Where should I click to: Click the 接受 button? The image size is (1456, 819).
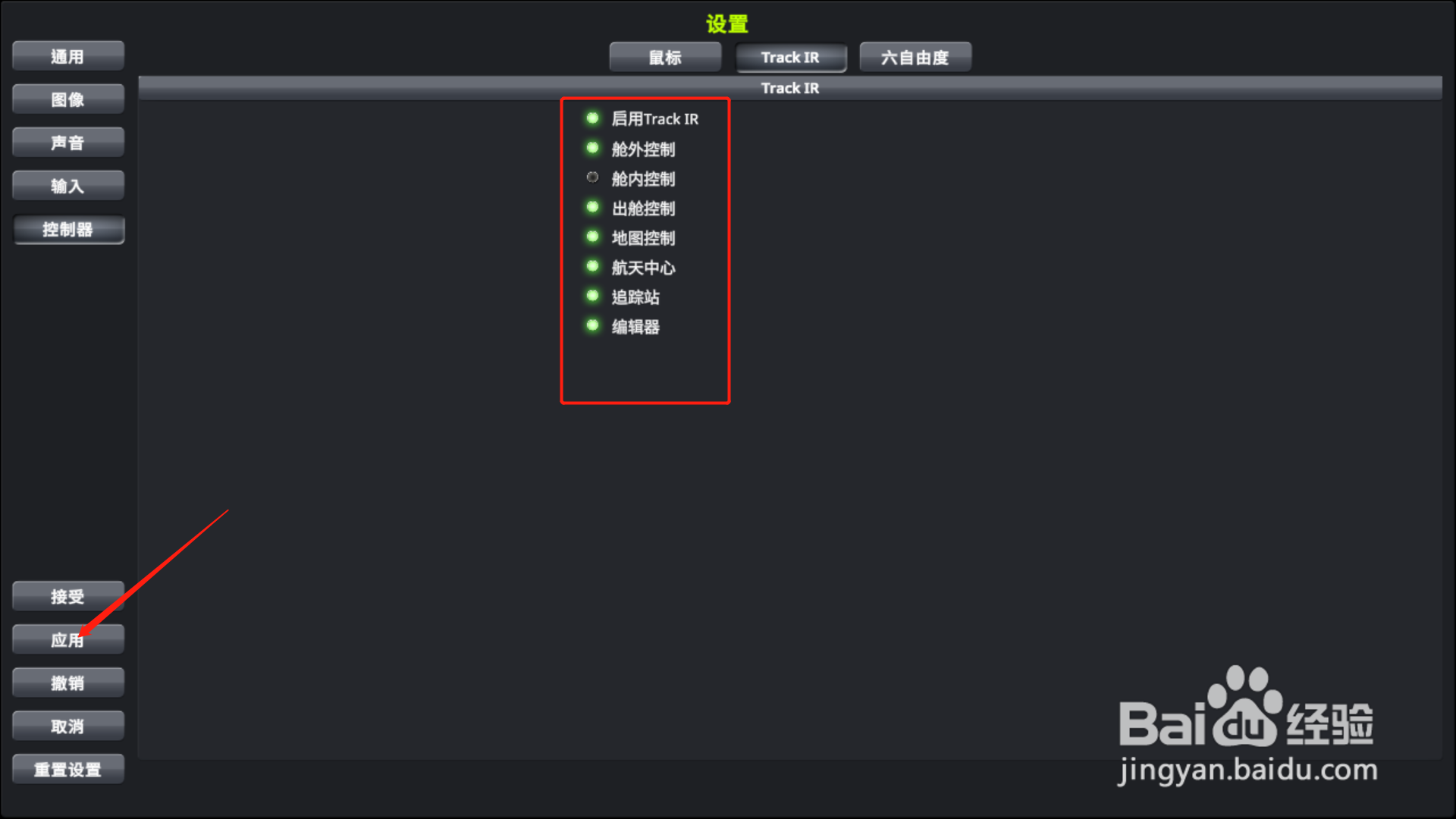68,597
